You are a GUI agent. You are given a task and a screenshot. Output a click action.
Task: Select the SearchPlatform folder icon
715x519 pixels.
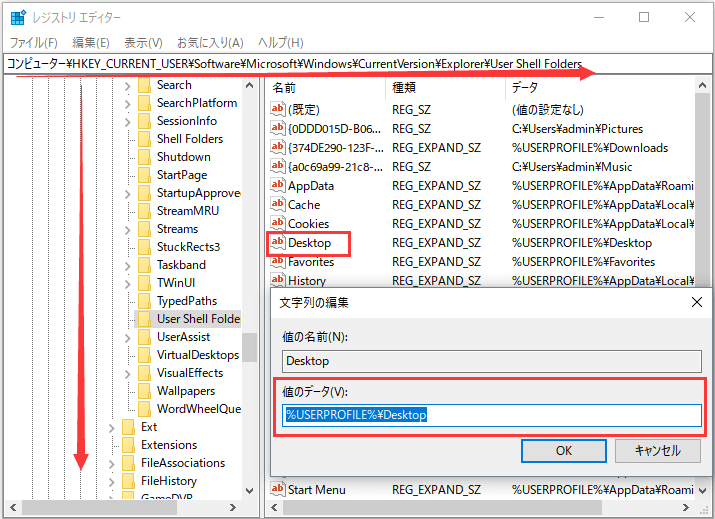pos(144,103)
